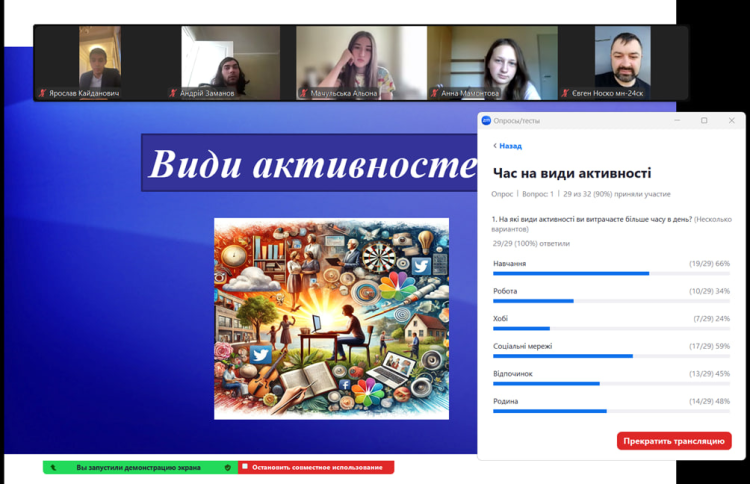The width and height of the screenshot is (750, 484).
Task: Click the Zoom logo in poll window title
Action: 487,120
